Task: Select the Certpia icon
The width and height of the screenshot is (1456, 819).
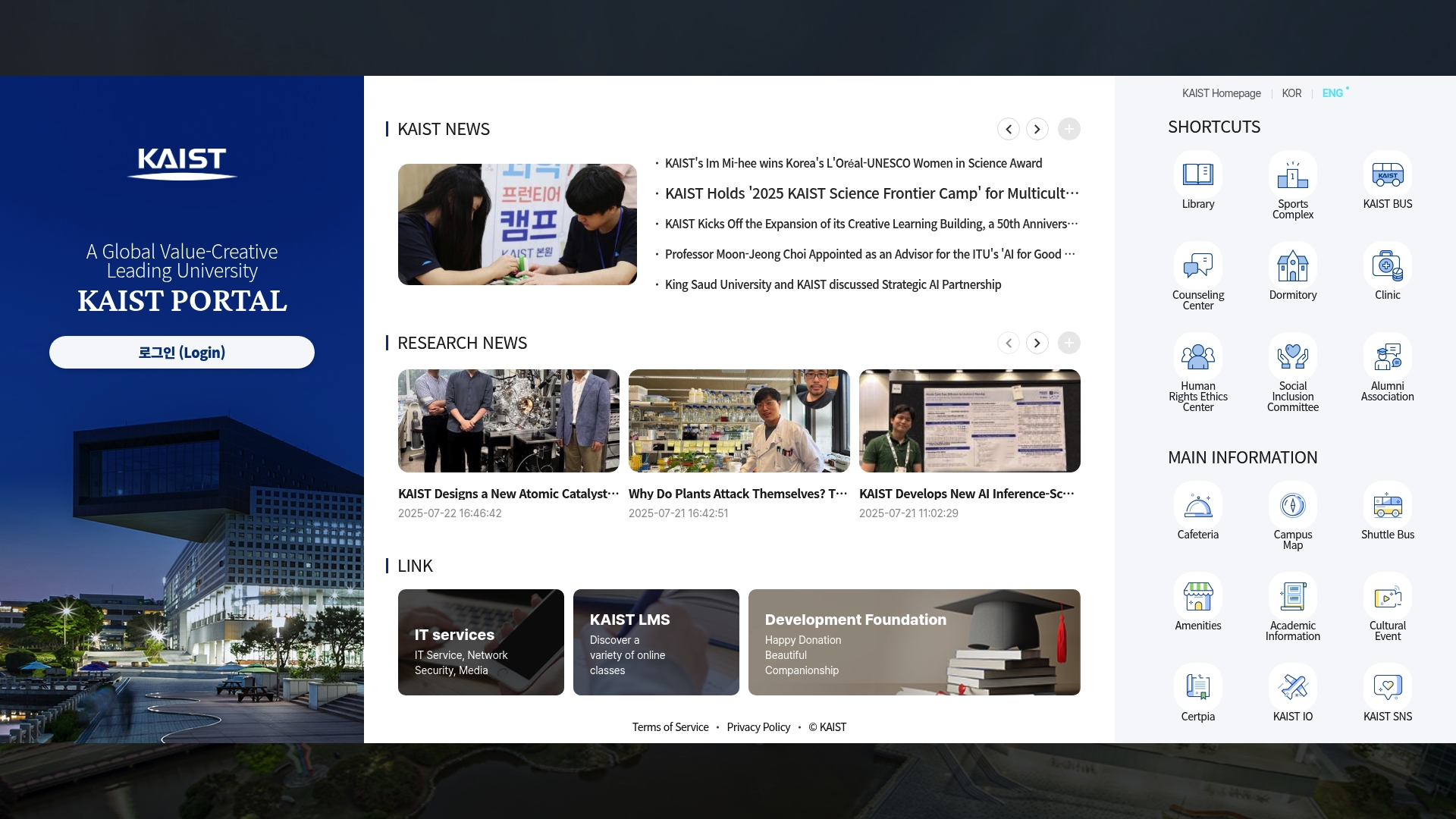Action: point(1198,687)
